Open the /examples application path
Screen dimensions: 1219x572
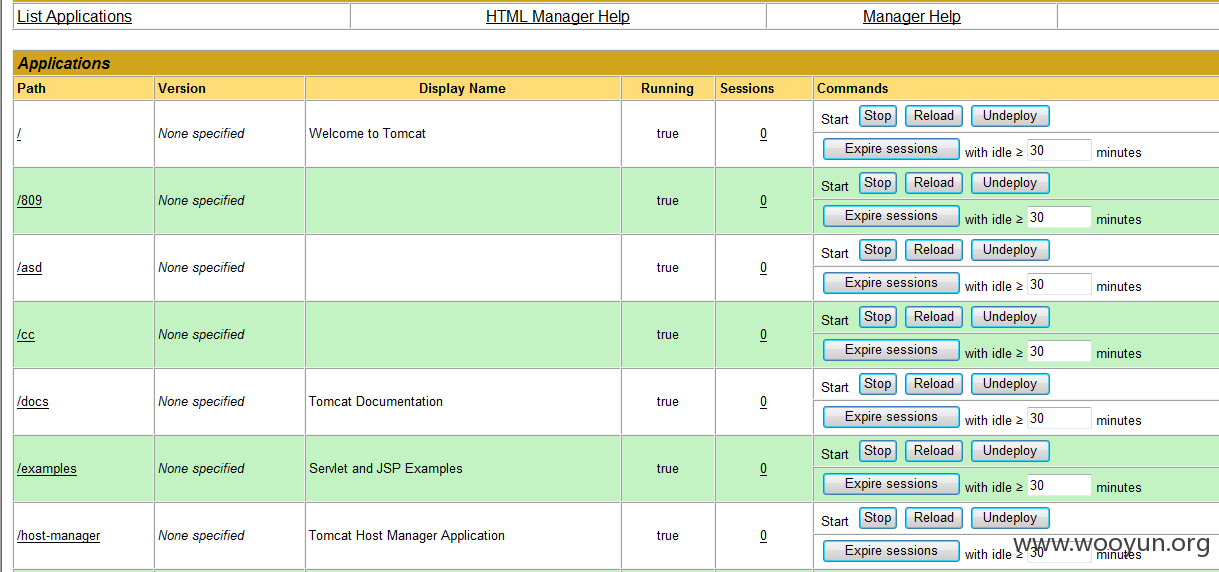[47, 468]
